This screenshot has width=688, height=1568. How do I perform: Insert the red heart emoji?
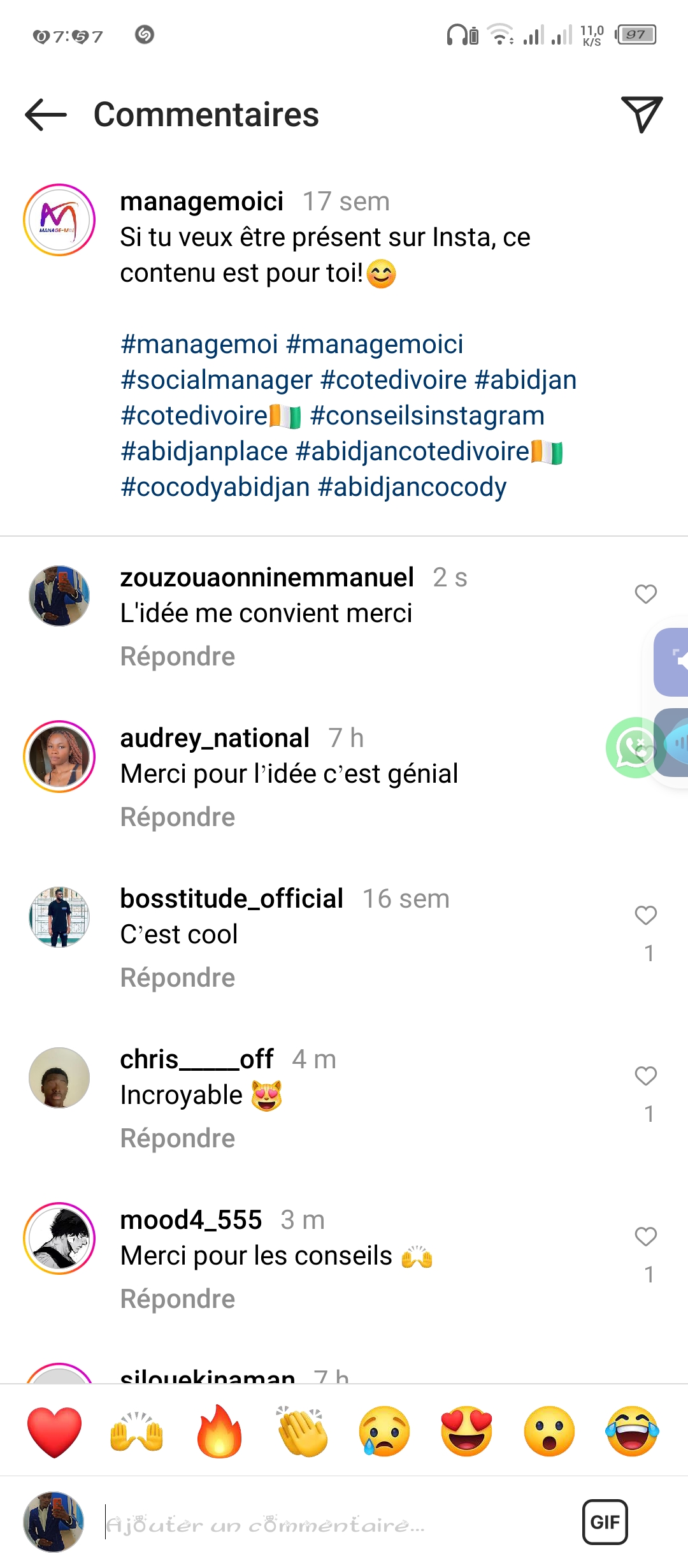(55, 1432)
